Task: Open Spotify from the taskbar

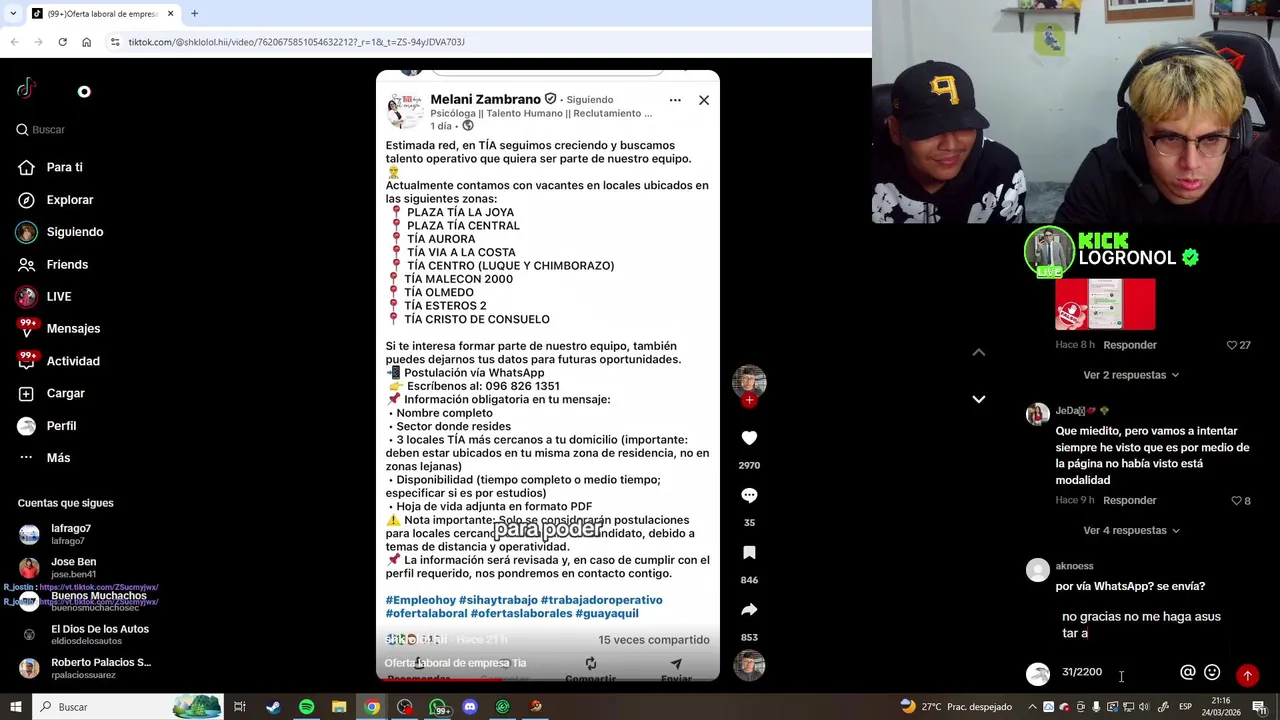Action: coord(306,707)
